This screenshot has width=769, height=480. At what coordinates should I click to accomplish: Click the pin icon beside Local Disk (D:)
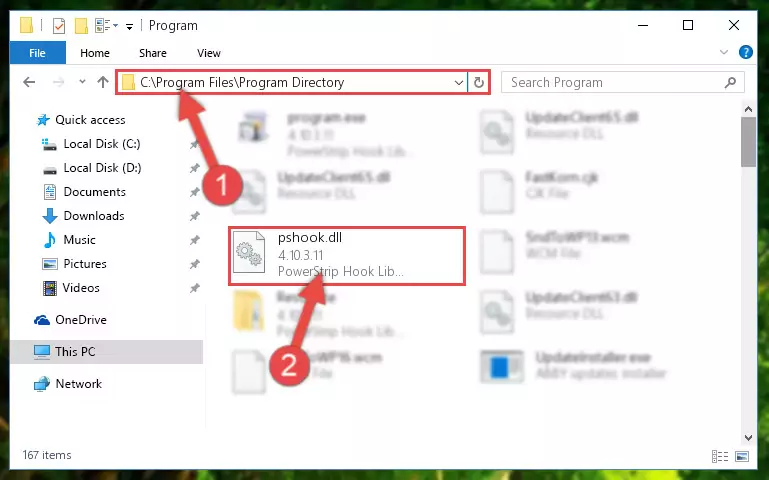pyautogui.click(x=195, y=168)
